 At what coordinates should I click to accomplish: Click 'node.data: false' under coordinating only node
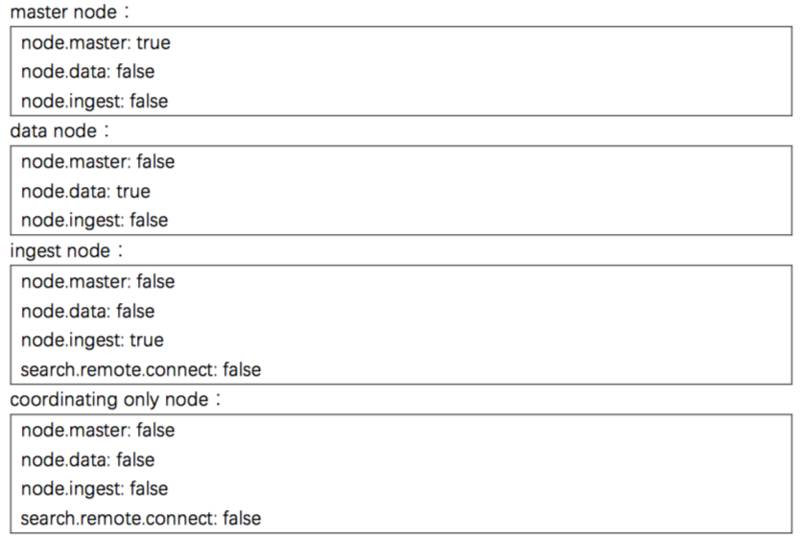(88, 460)
